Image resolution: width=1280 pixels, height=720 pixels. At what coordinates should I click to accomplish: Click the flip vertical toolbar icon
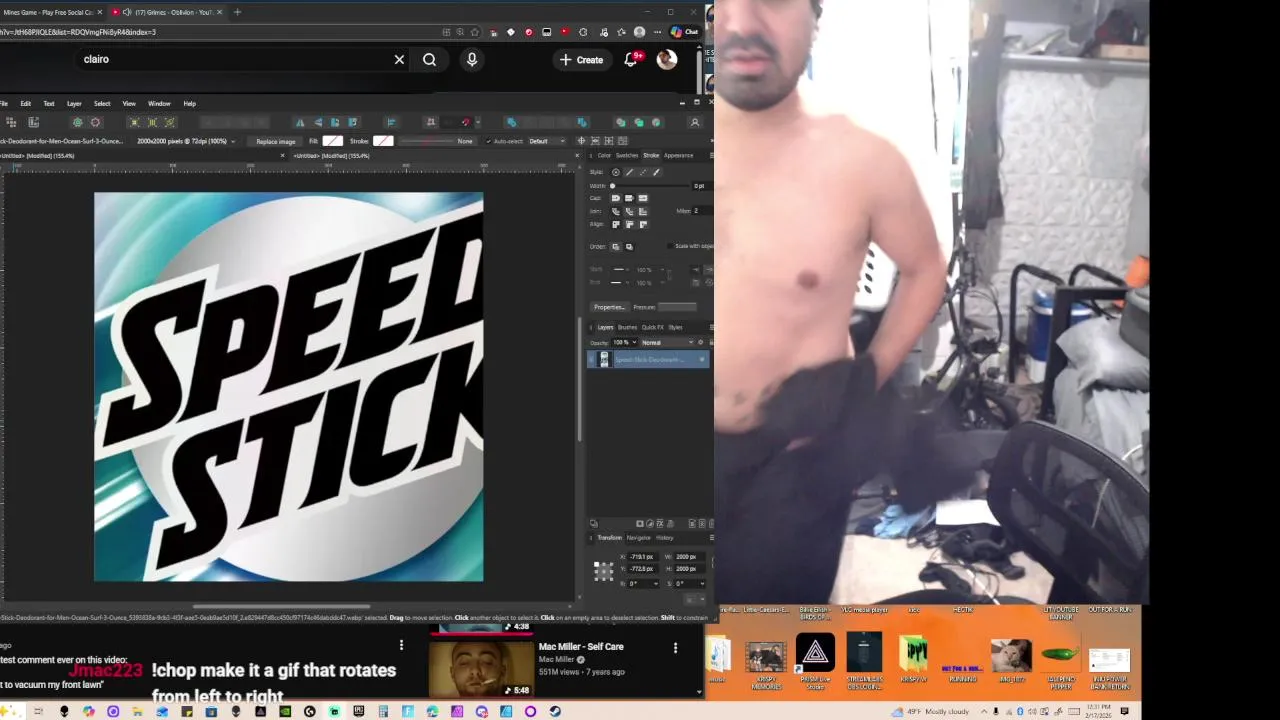coord(318,122)
